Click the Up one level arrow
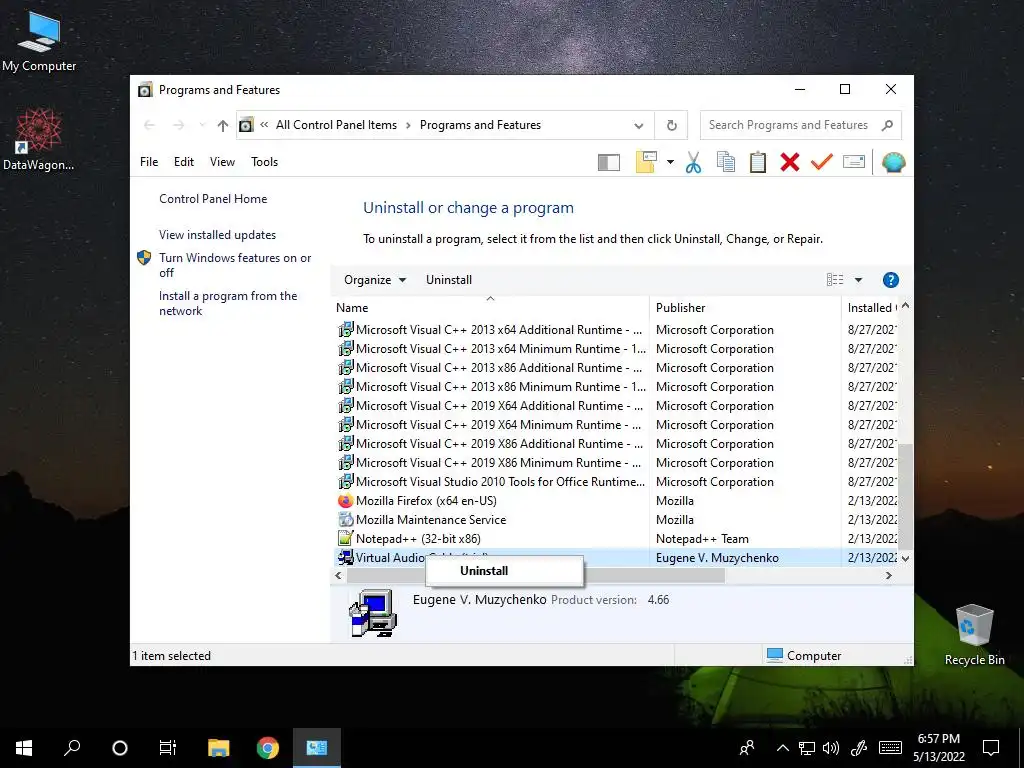The width and height of the screenshot is (1024, 768). click(223, 125)
